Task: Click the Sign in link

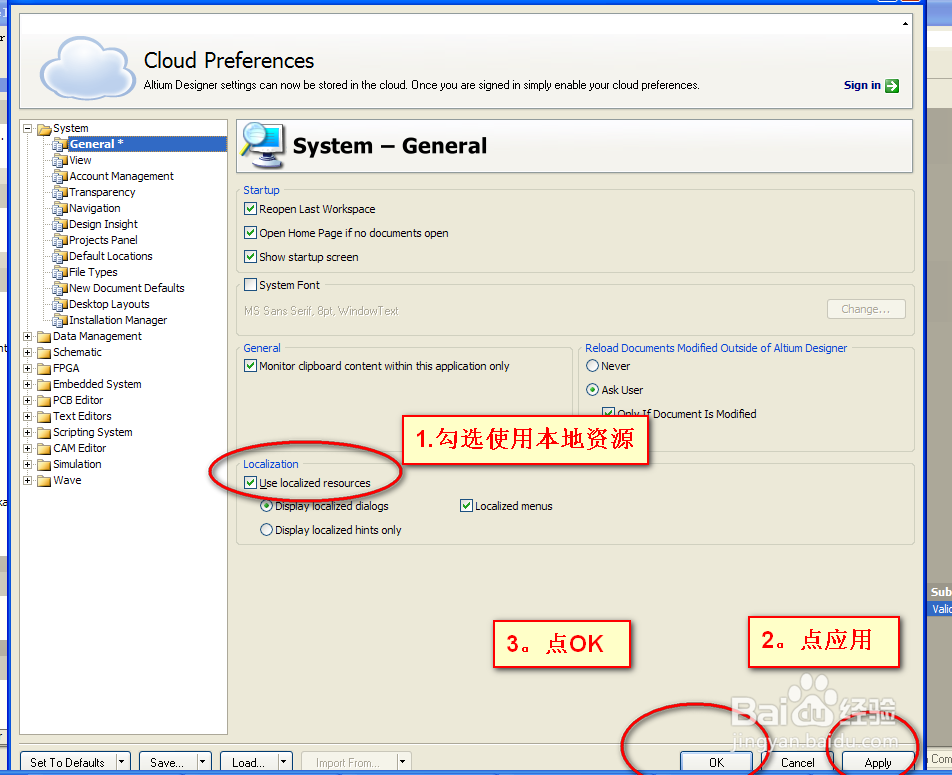Action: pyautogui.click(x=862, y=85)
